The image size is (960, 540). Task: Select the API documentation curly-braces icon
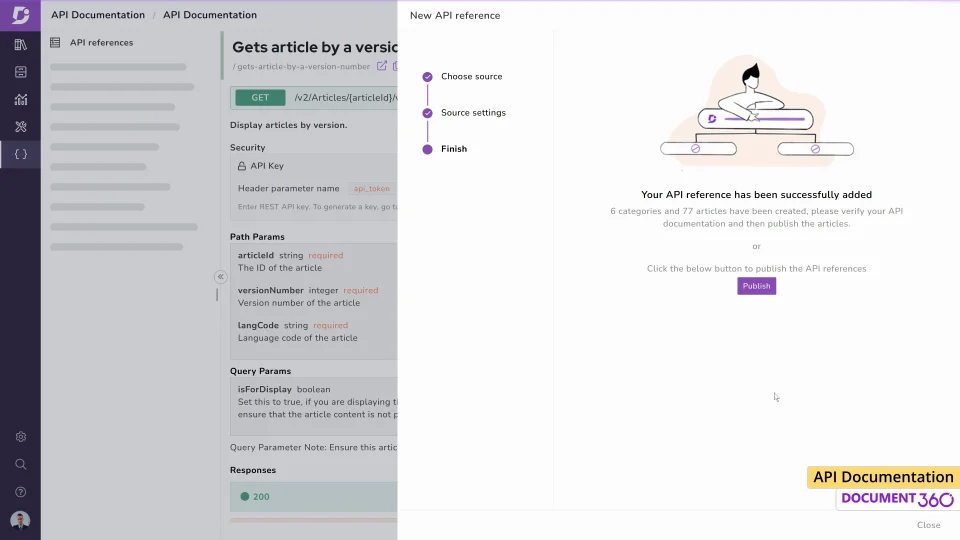[20, 154]
